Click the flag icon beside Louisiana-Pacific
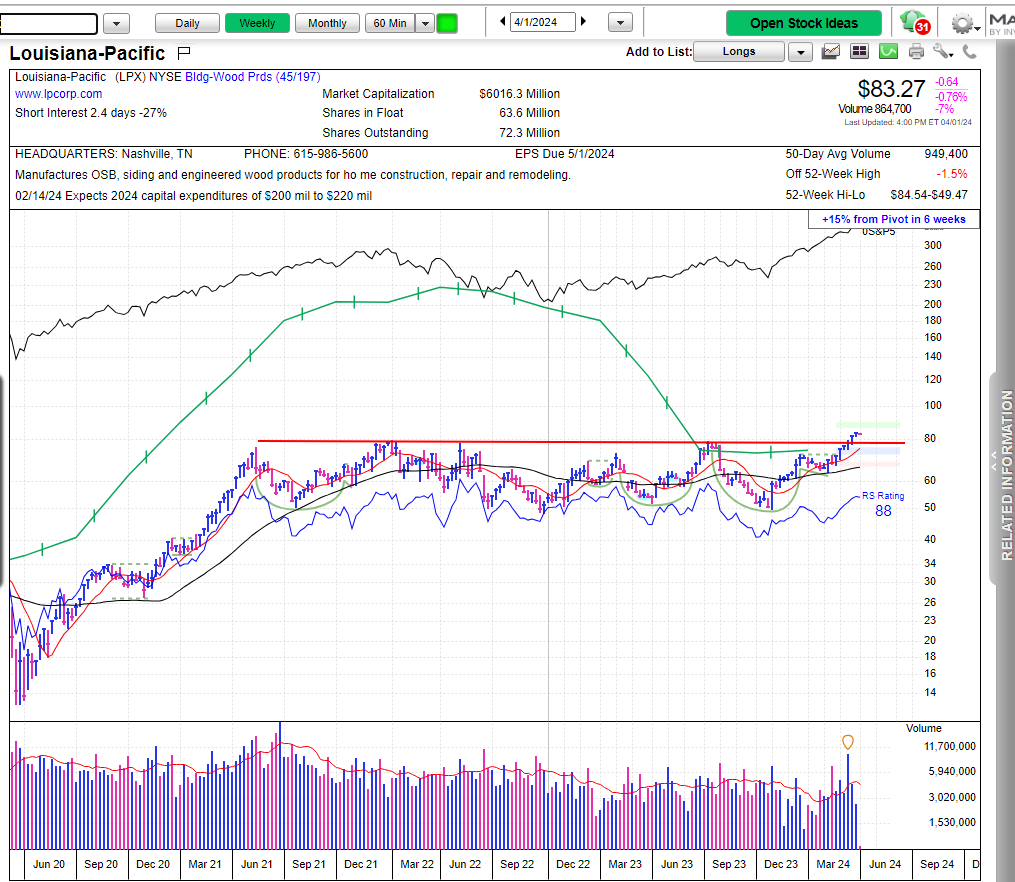The image size is (1015, 882). [184, 52]
